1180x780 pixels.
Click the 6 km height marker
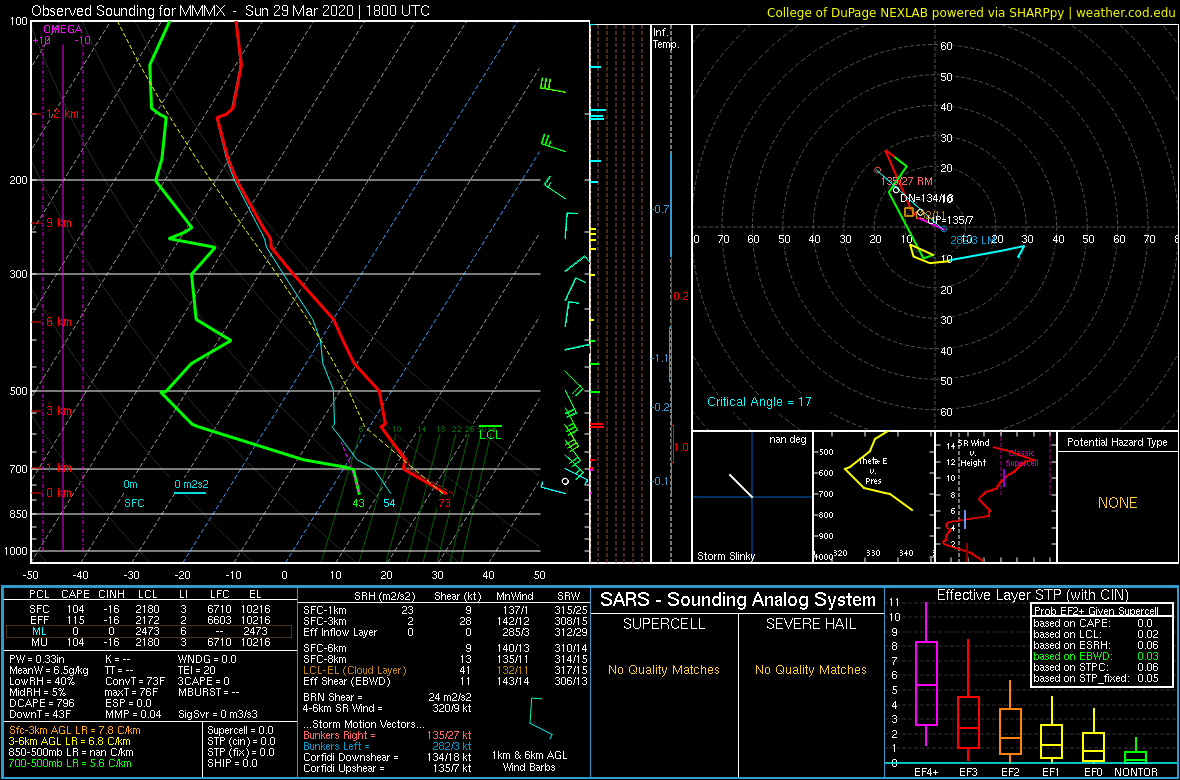tap(57, 321)
